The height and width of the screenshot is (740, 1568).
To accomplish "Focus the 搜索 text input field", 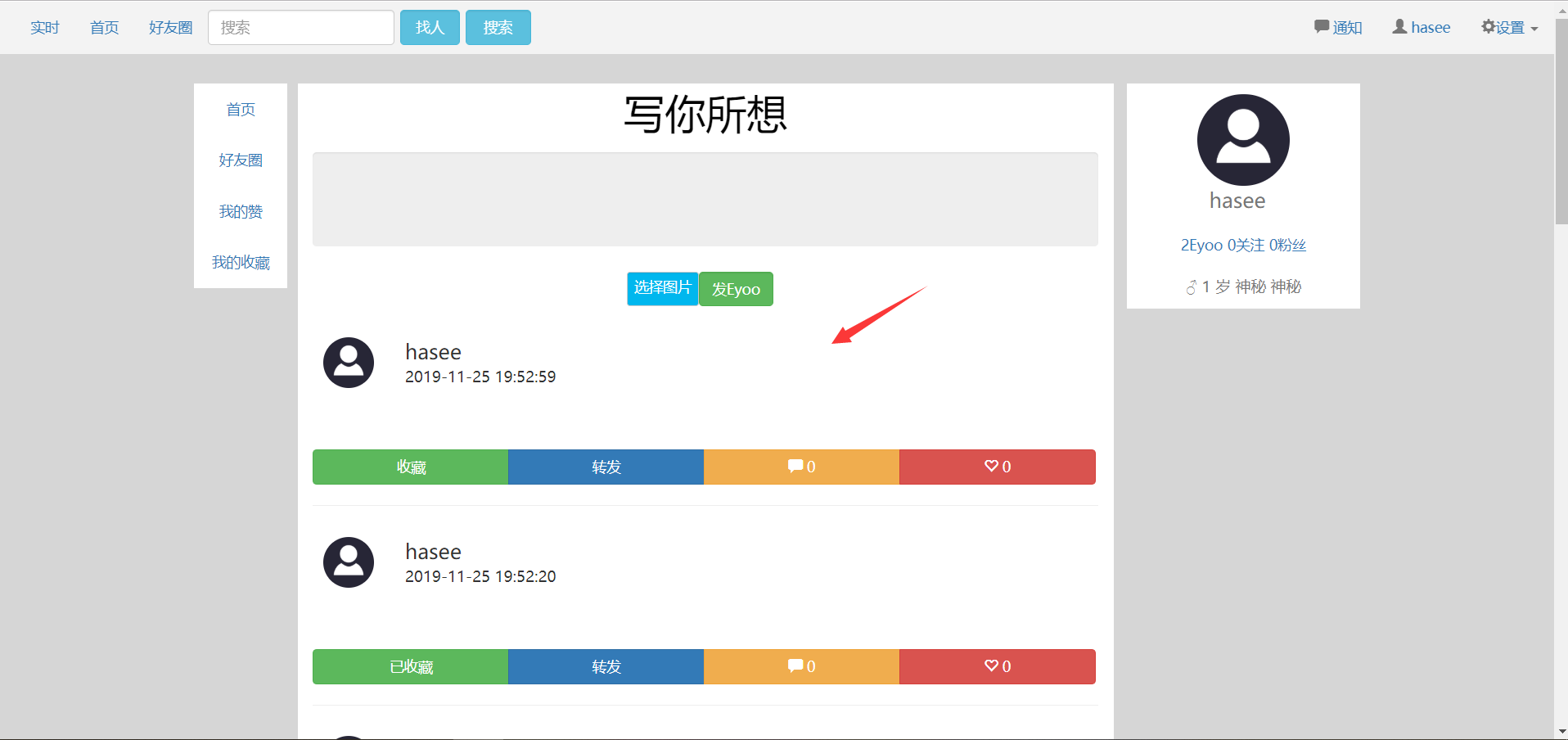I will point(301,28).
